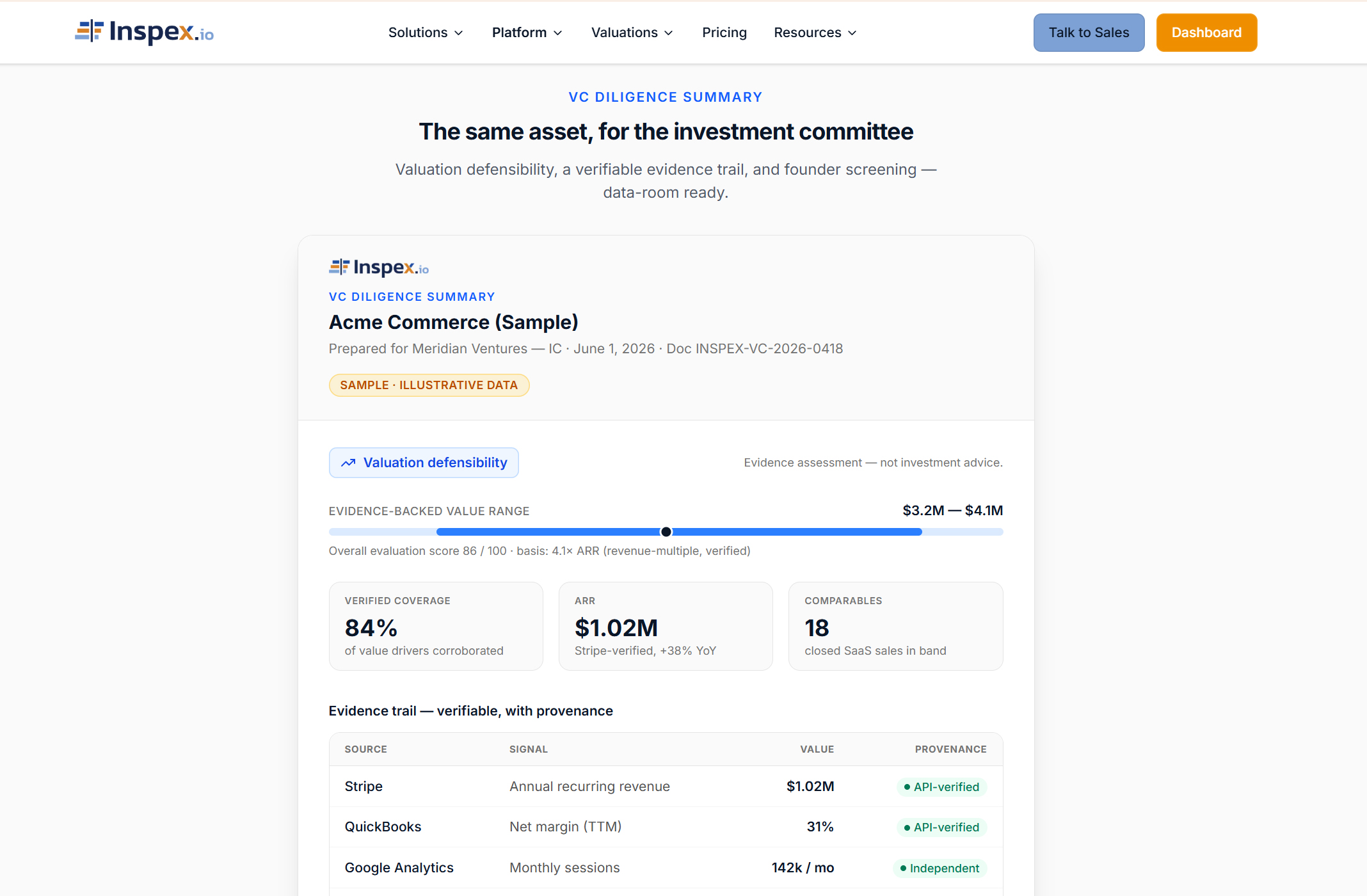Click the QuickBooks source cell
The image size is (1367, 896).
[383, 827]
